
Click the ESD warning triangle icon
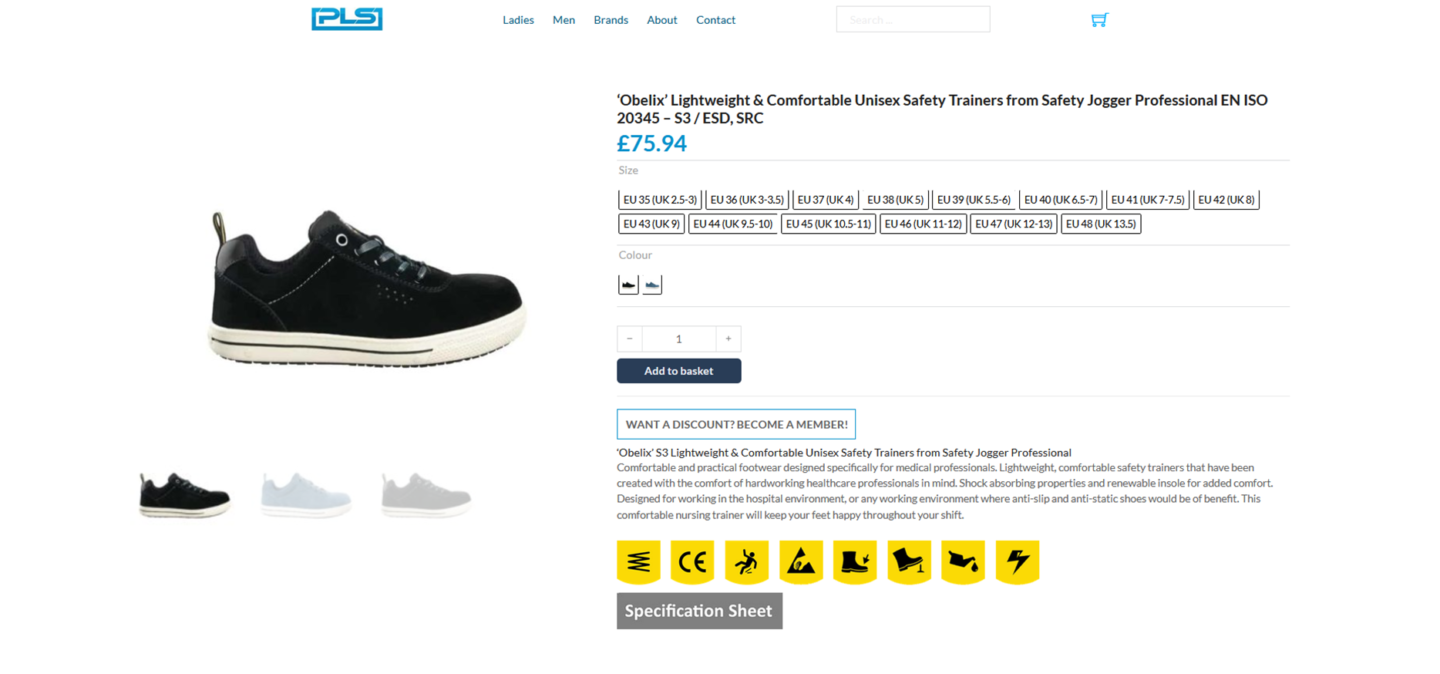801,561
